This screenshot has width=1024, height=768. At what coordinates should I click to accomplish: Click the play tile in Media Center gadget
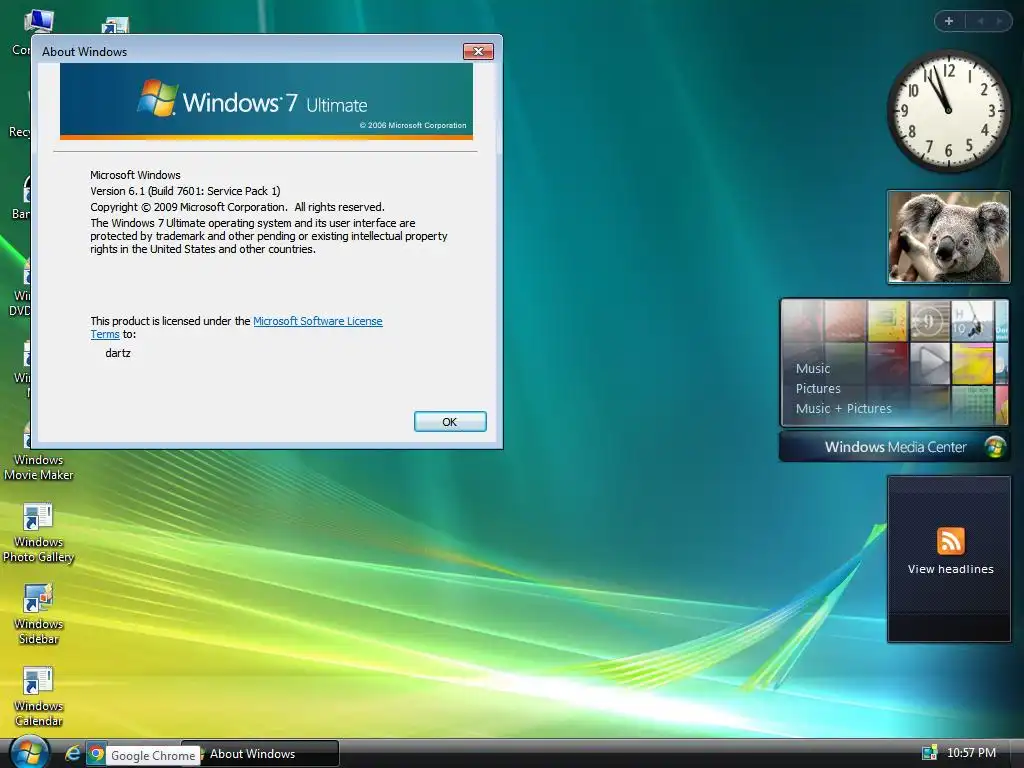[929, 362]
